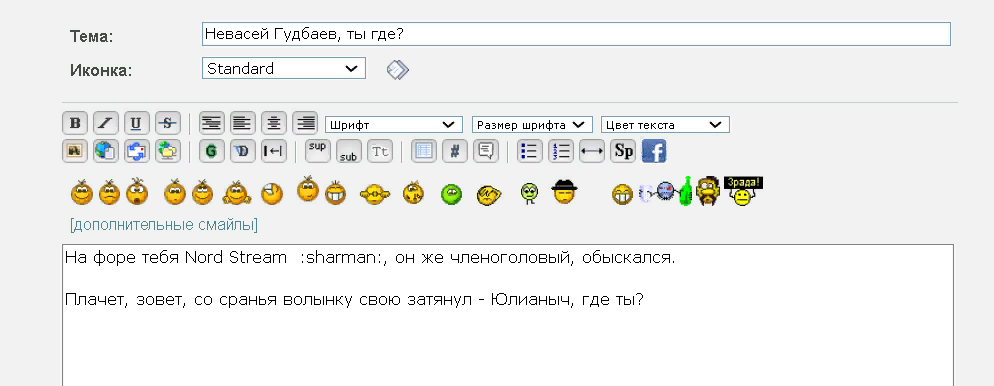Justify the text alignment
Screen dimensions: 994x386
tap(212, 123)
